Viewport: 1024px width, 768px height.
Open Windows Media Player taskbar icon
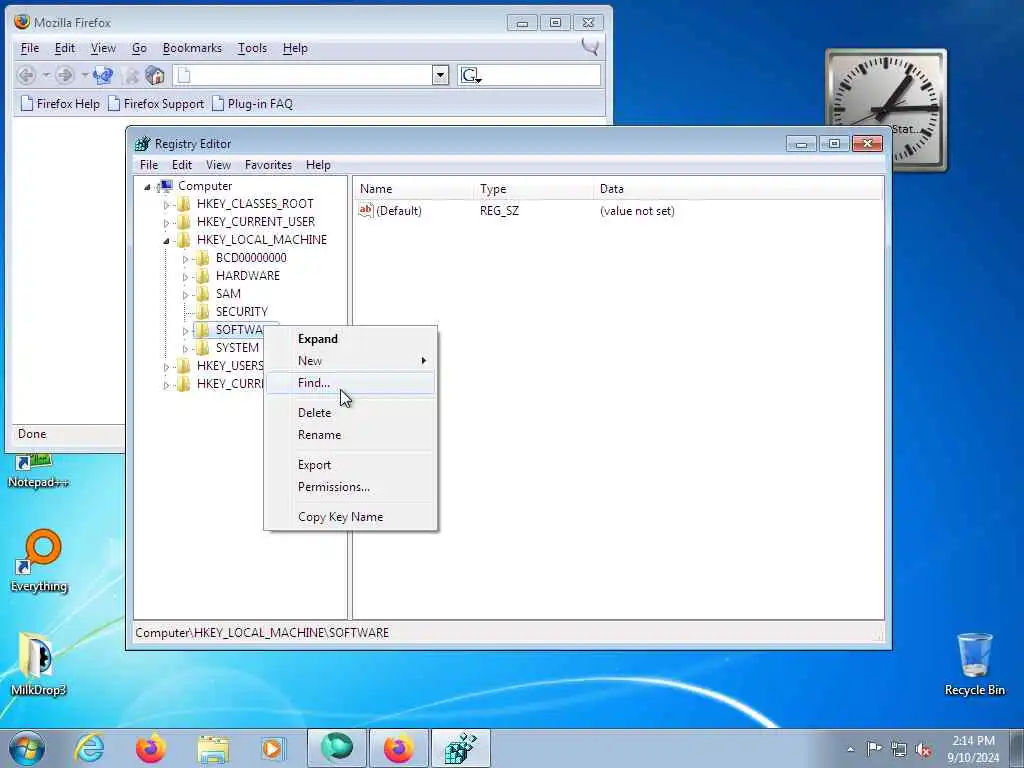272,748
